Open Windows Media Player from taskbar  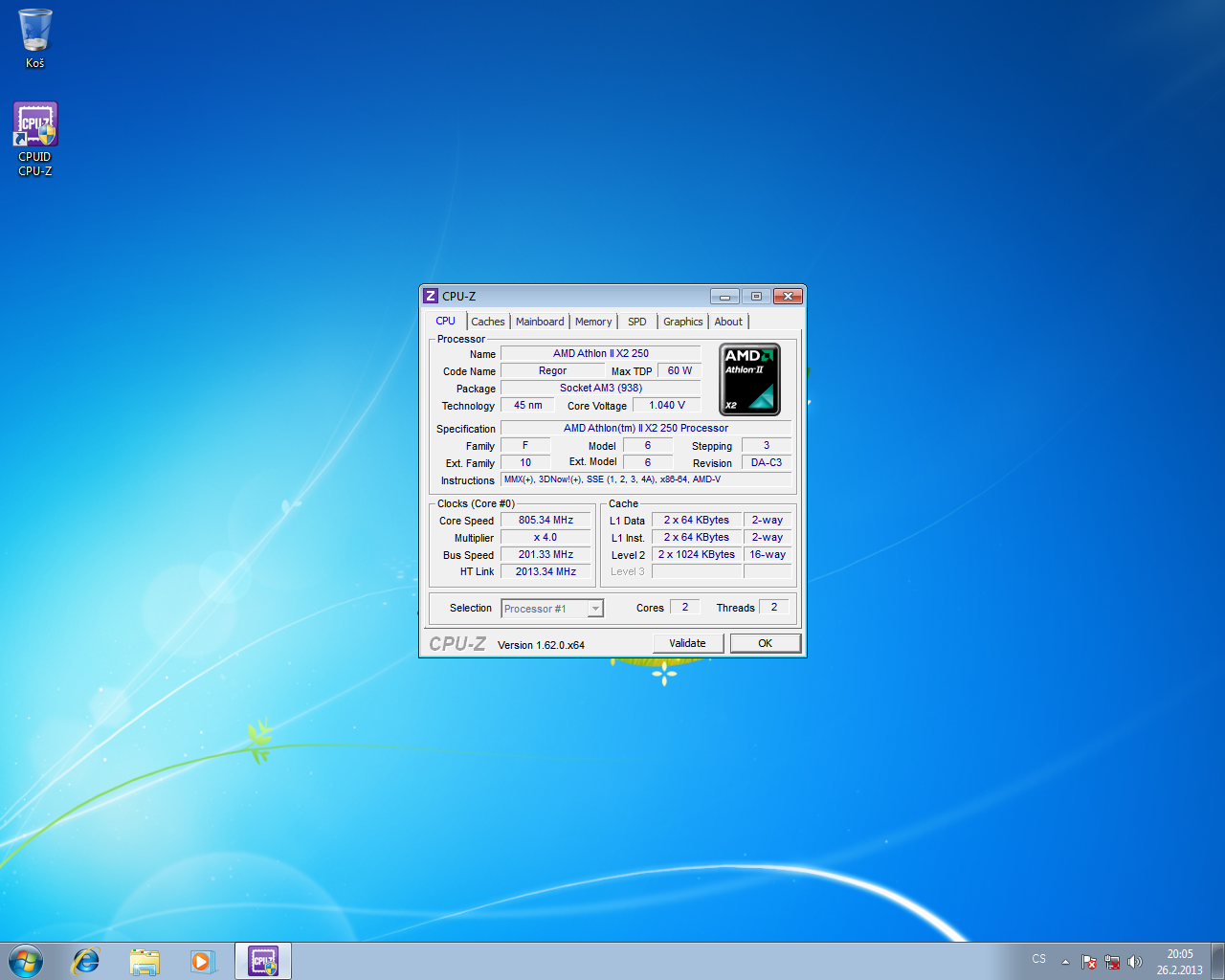tap(202, 961)
